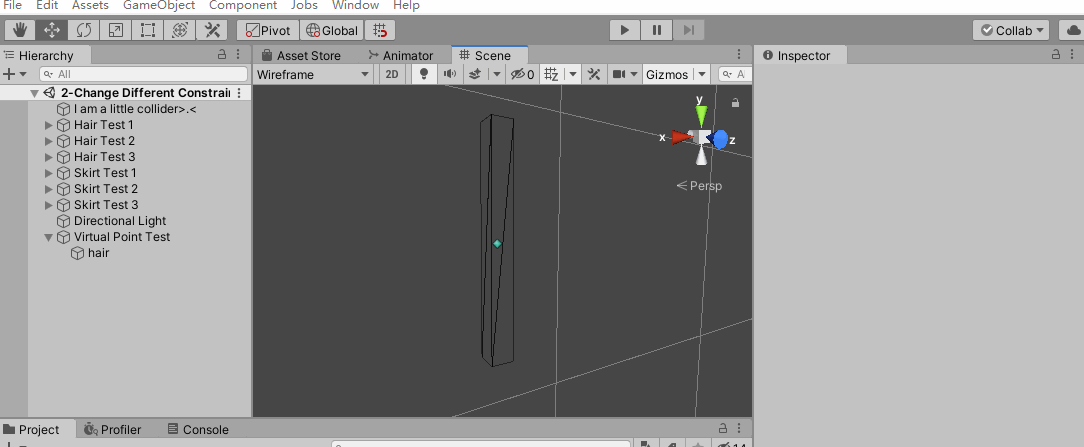Click the Hierarchy search field
Viewport: 1084px width, 447px height.
click(x=143, y=74)
